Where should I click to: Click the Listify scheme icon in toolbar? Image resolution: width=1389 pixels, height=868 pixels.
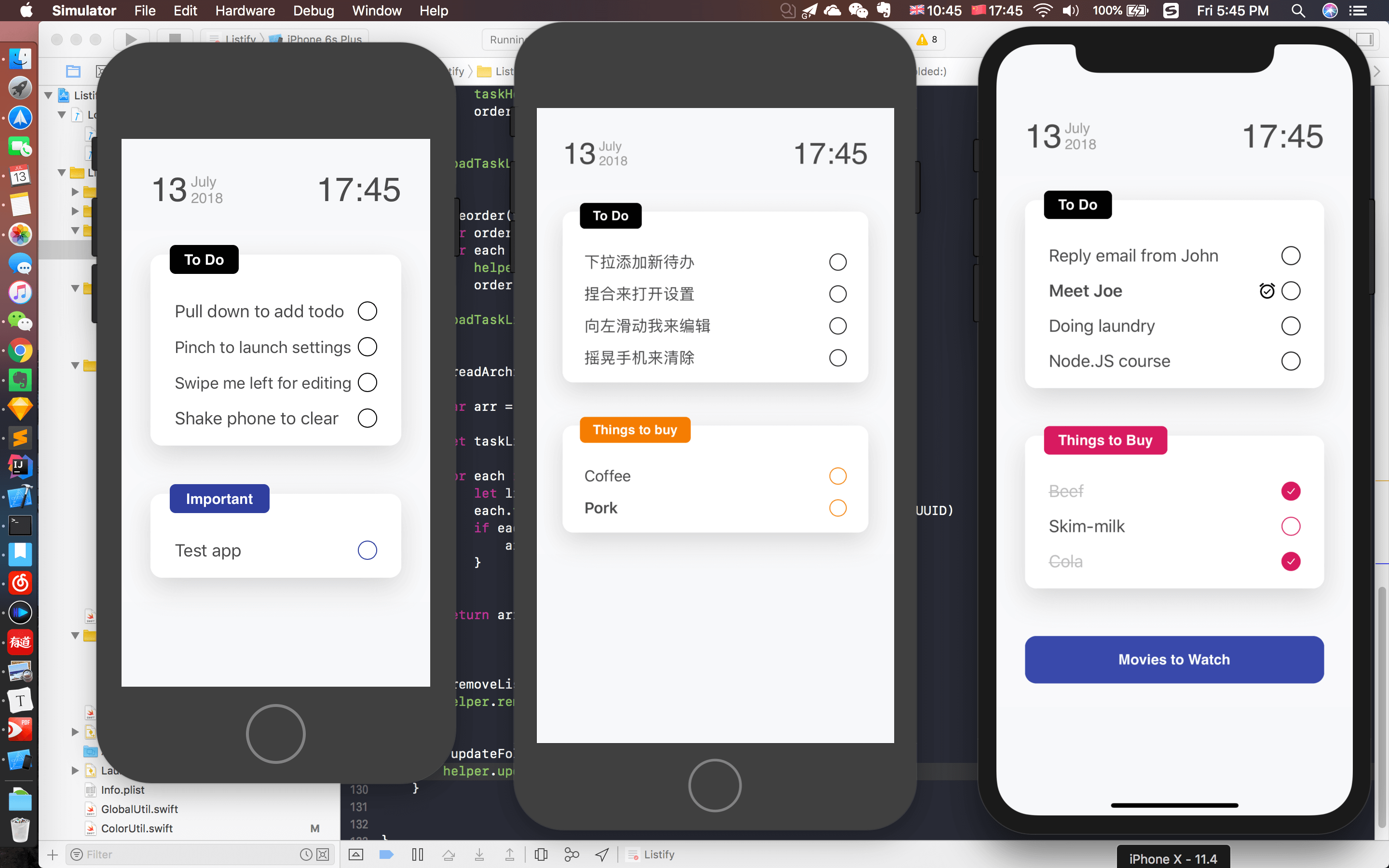[214, 38]
